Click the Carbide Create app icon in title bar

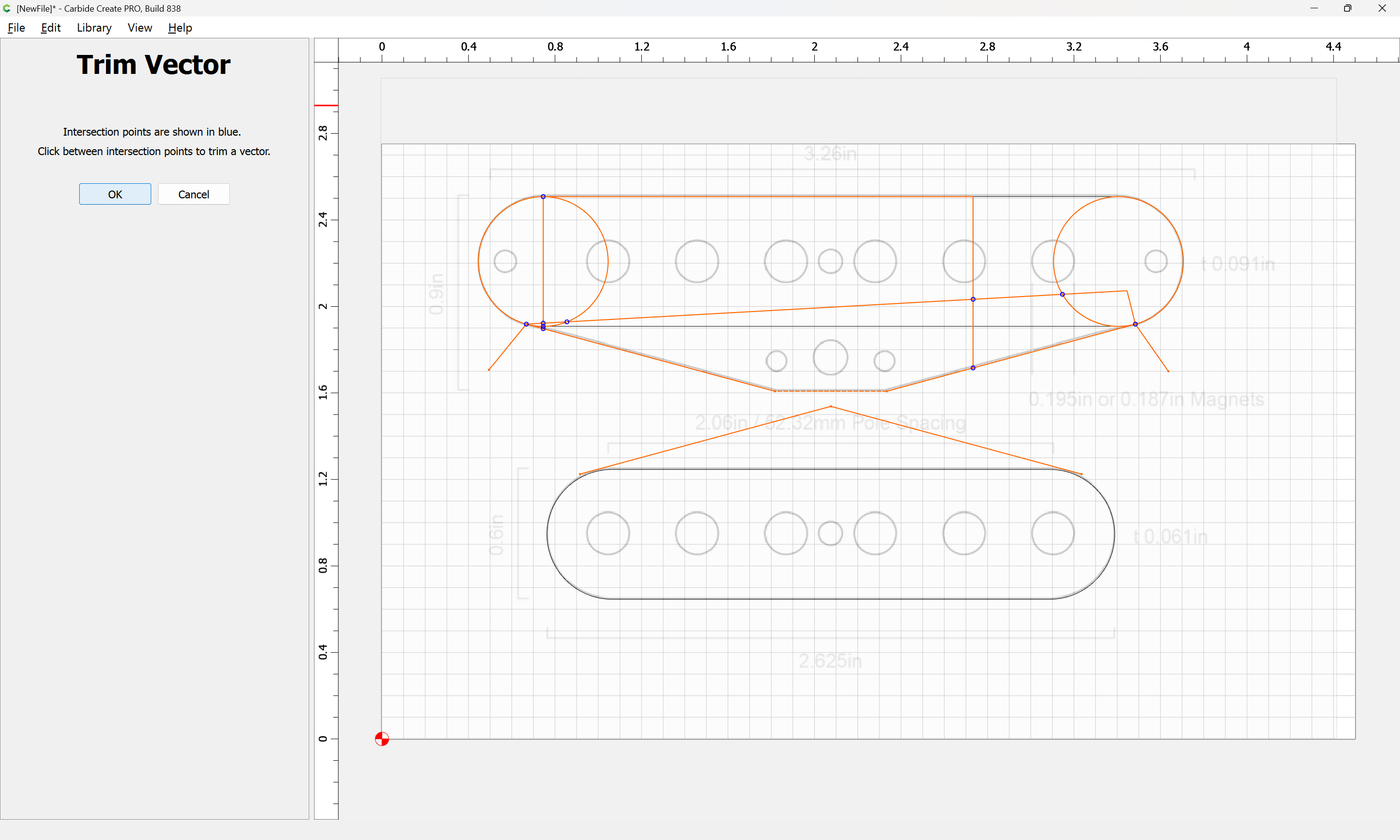pos(7,8)
